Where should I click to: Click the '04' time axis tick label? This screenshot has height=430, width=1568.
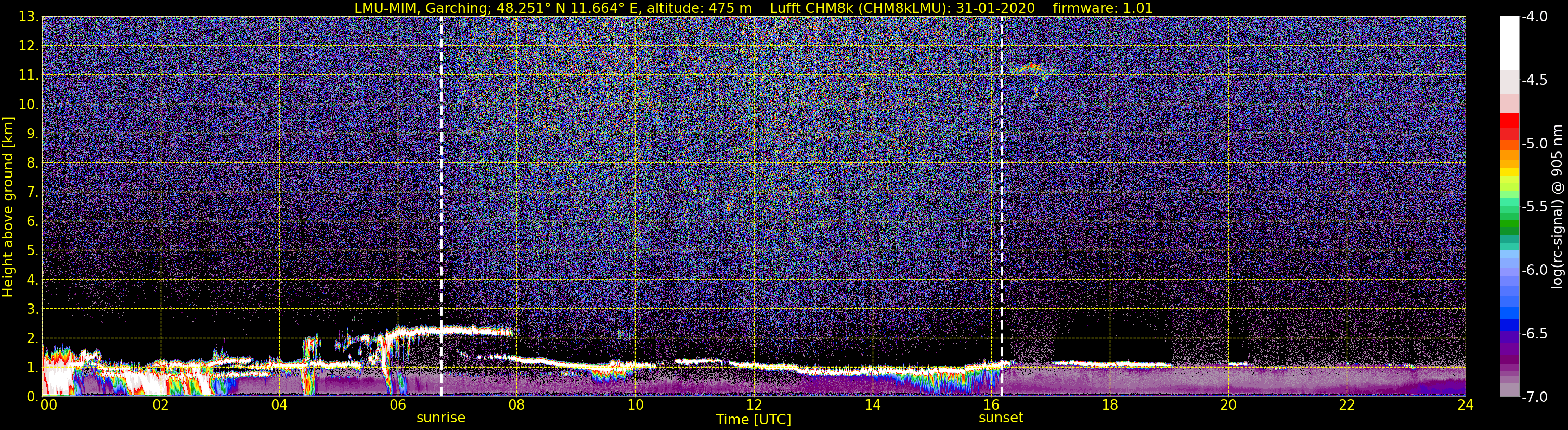279,405
